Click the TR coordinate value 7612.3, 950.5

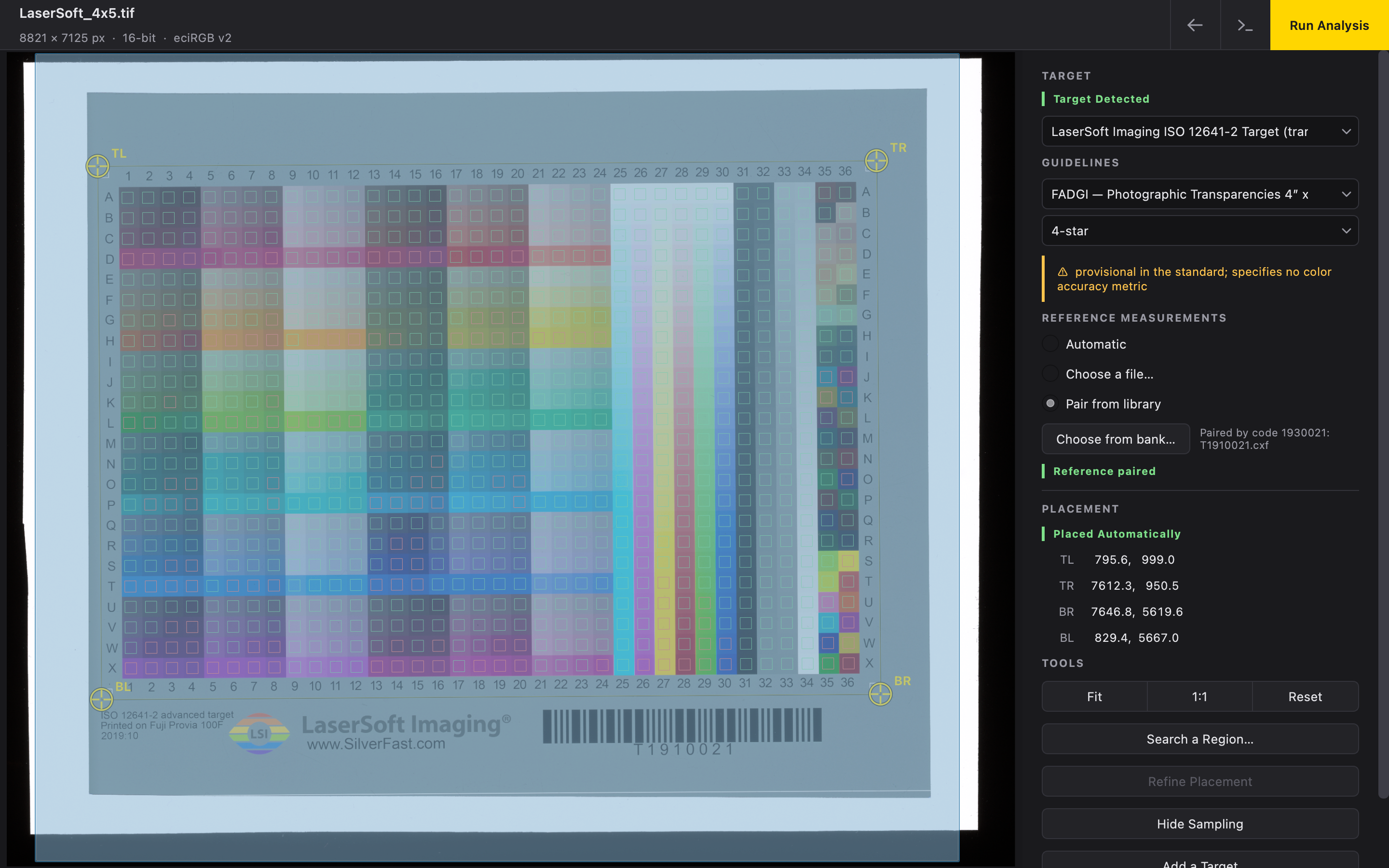tap(1134, 585)
